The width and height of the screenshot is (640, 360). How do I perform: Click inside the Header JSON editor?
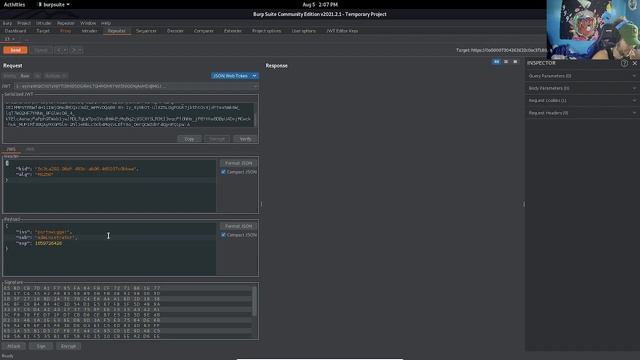click(110, 186)
